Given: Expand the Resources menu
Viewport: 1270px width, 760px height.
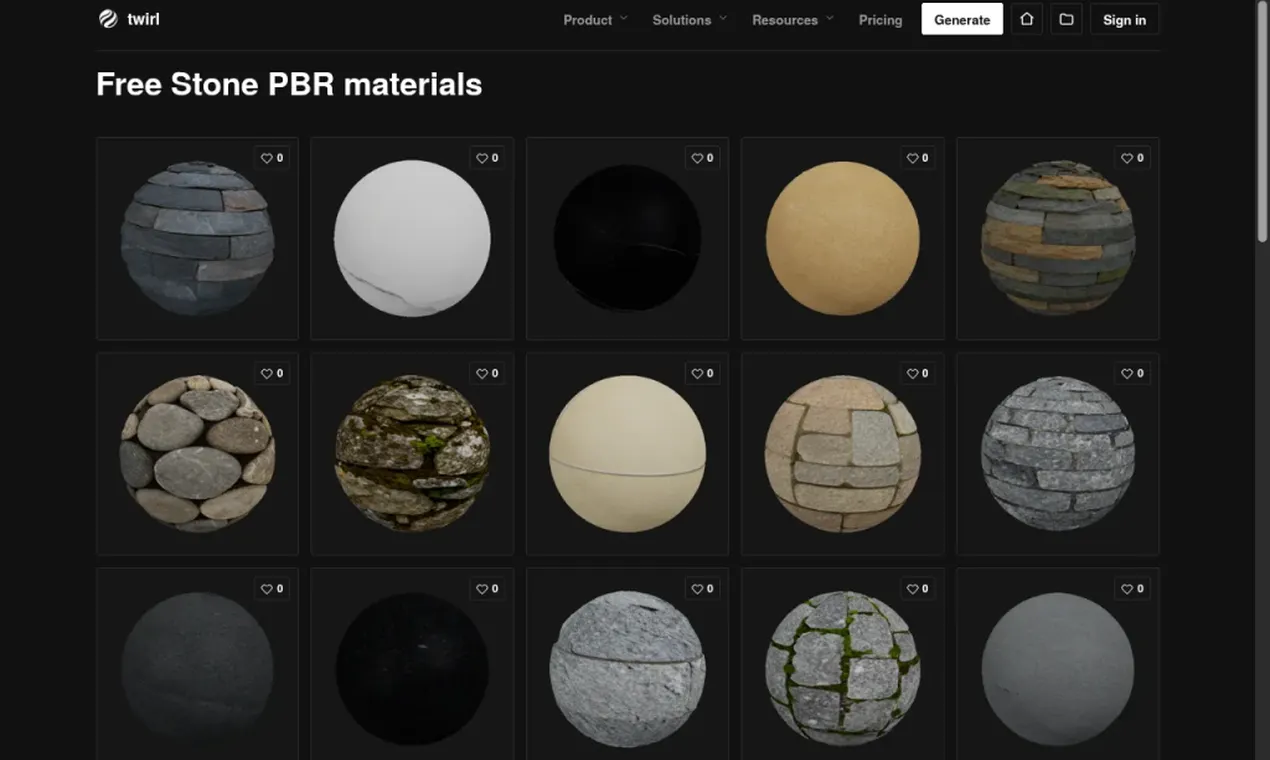Looking at the screenshot, I should [x=792, y=19].
